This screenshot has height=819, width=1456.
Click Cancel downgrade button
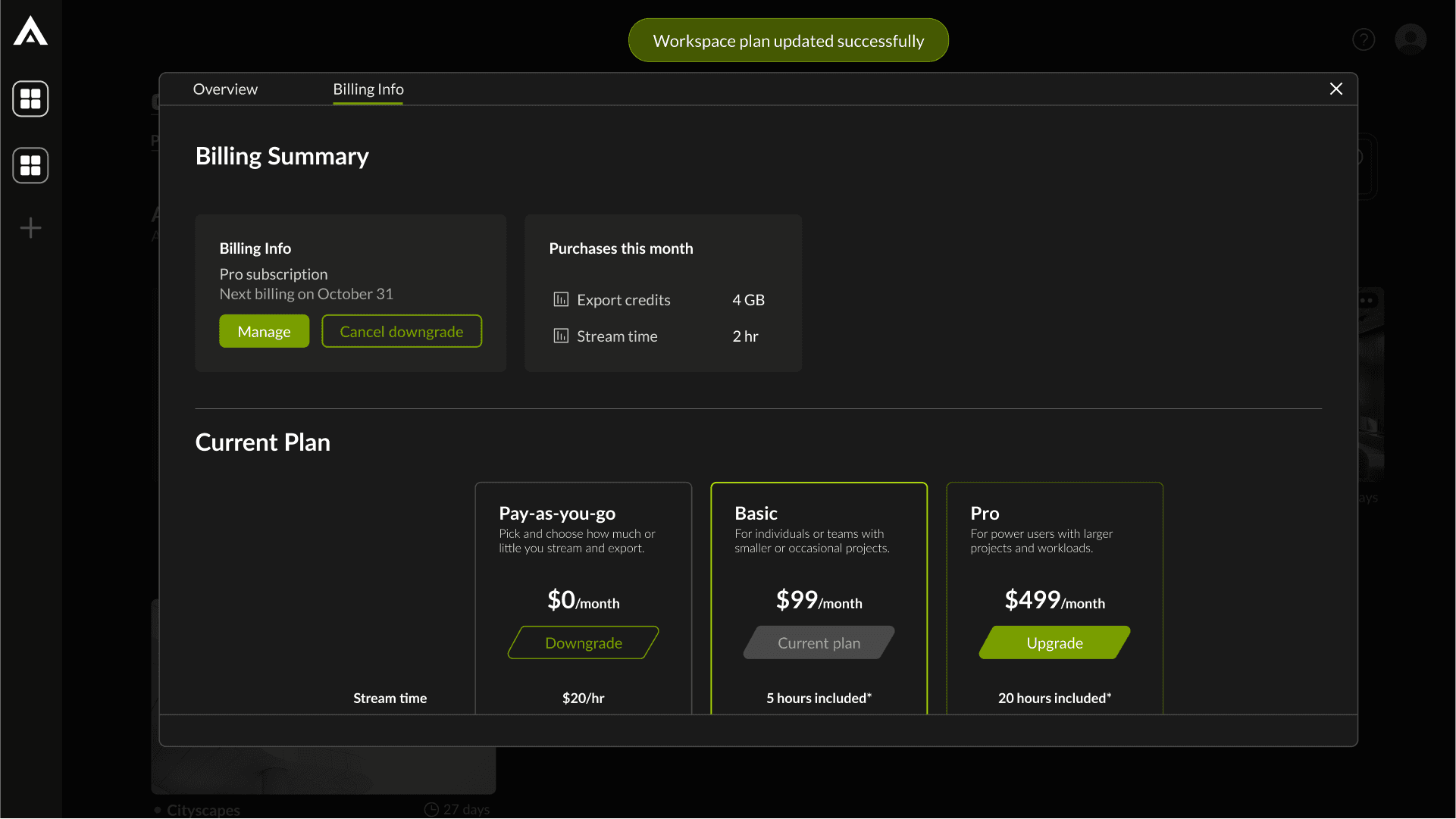(x=402, y=332)
